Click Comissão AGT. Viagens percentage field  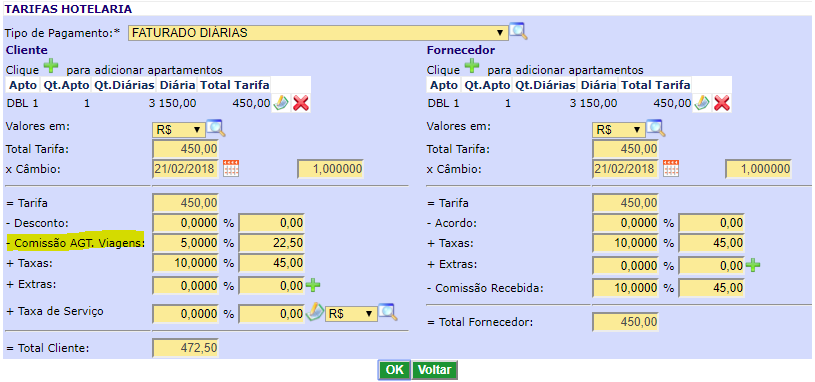pyautogui.click(x=186, y=243)
